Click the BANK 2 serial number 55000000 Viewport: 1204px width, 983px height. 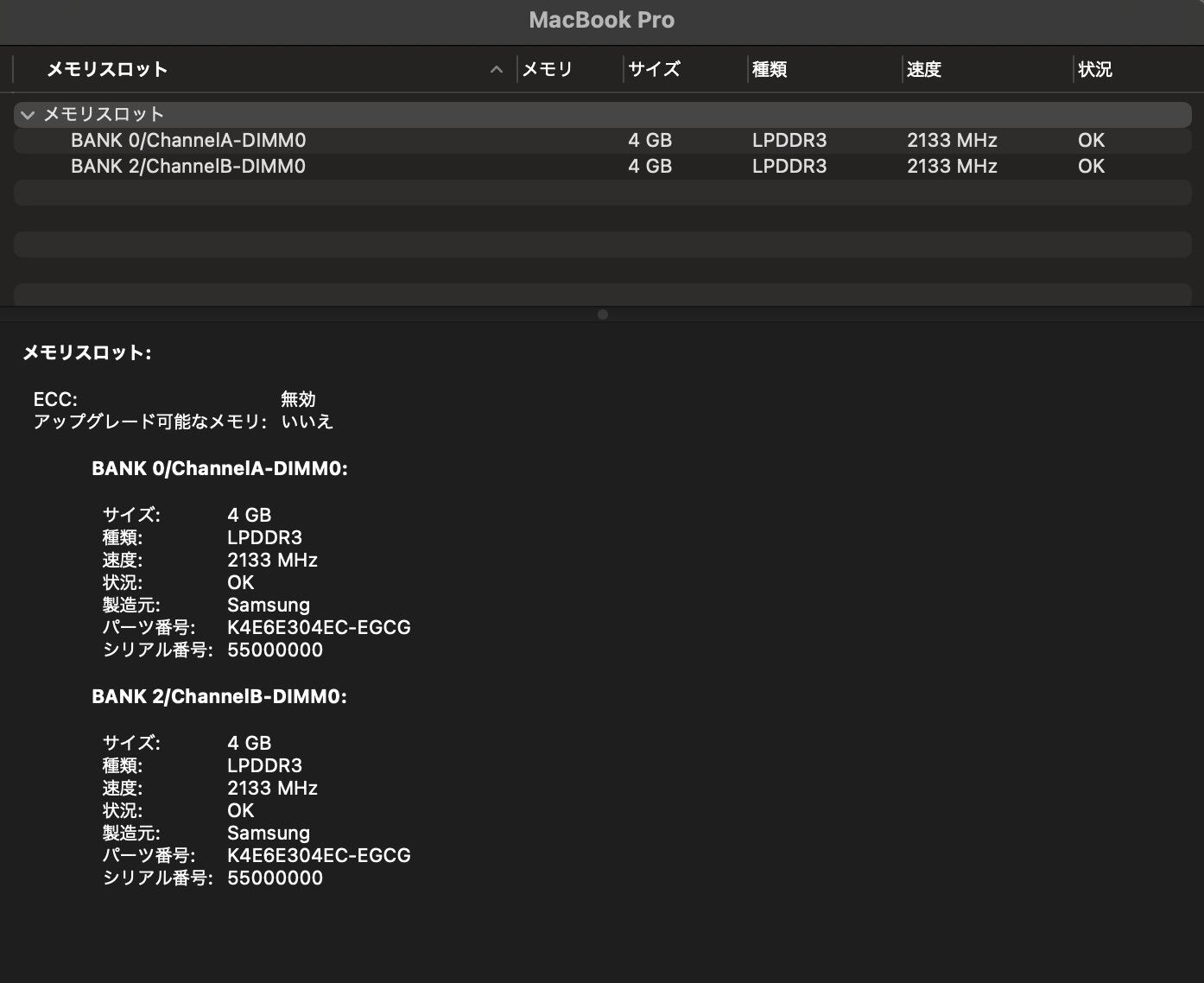click(x=275, y=878)
